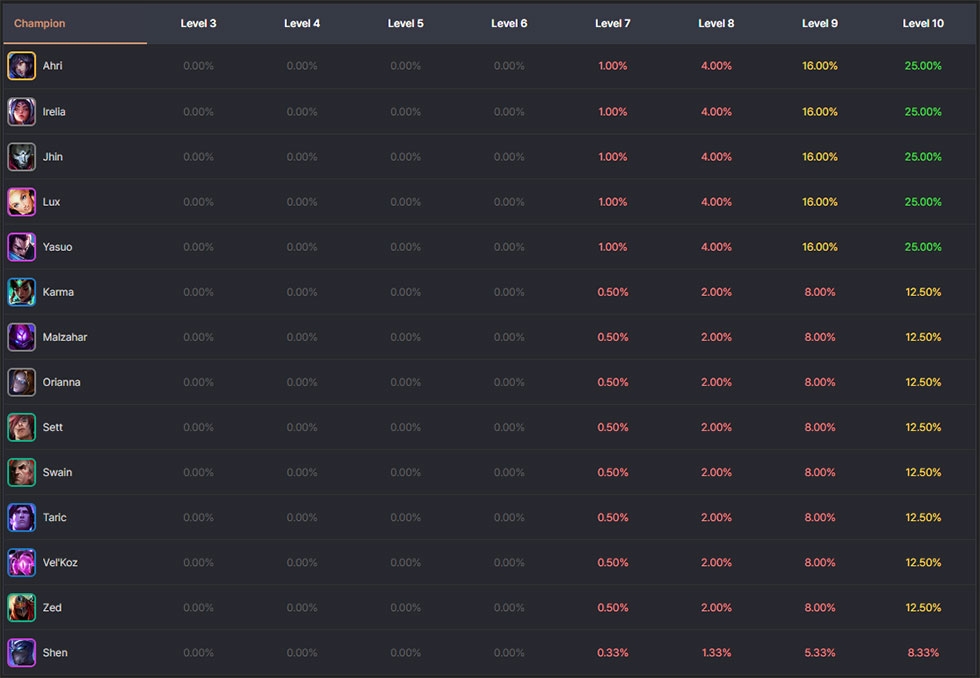This screenshot has width=980, height=678.
Task: Click Swain's champion portrait icon
Action: click(x=21, y=472)
